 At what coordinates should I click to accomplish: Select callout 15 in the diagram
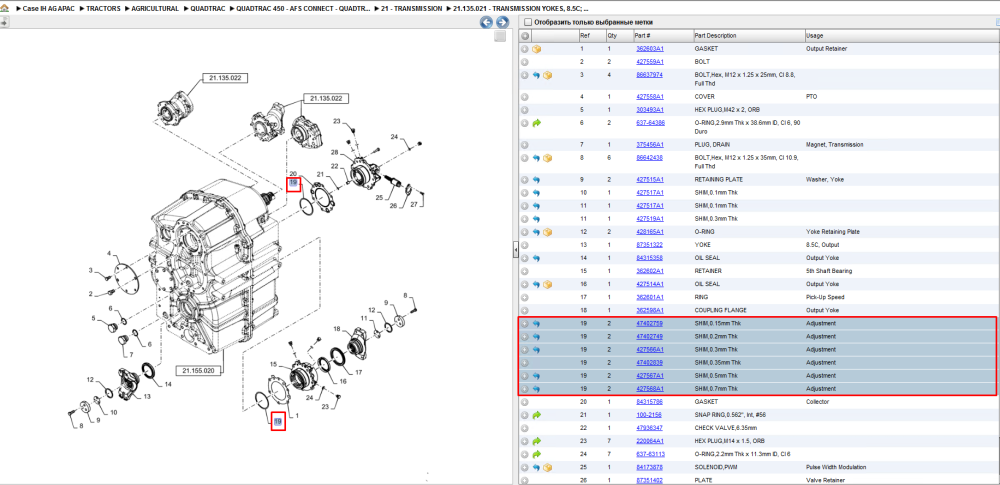(x=273, y=364)
